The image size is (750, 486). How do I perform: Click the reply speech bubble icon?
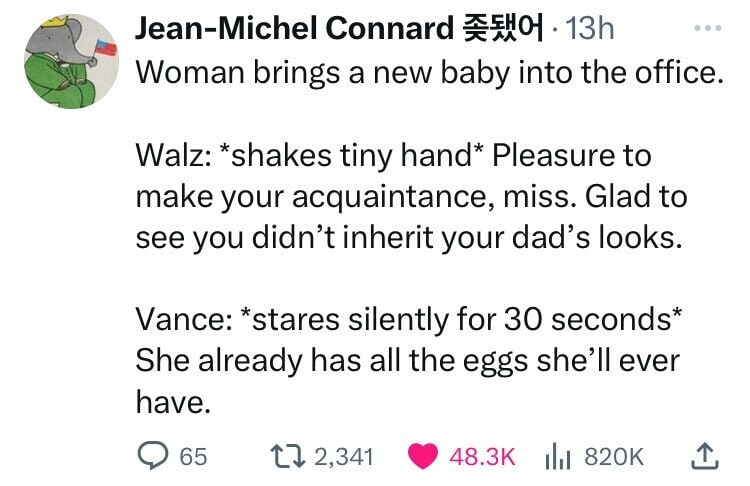(x=153, y=455)
